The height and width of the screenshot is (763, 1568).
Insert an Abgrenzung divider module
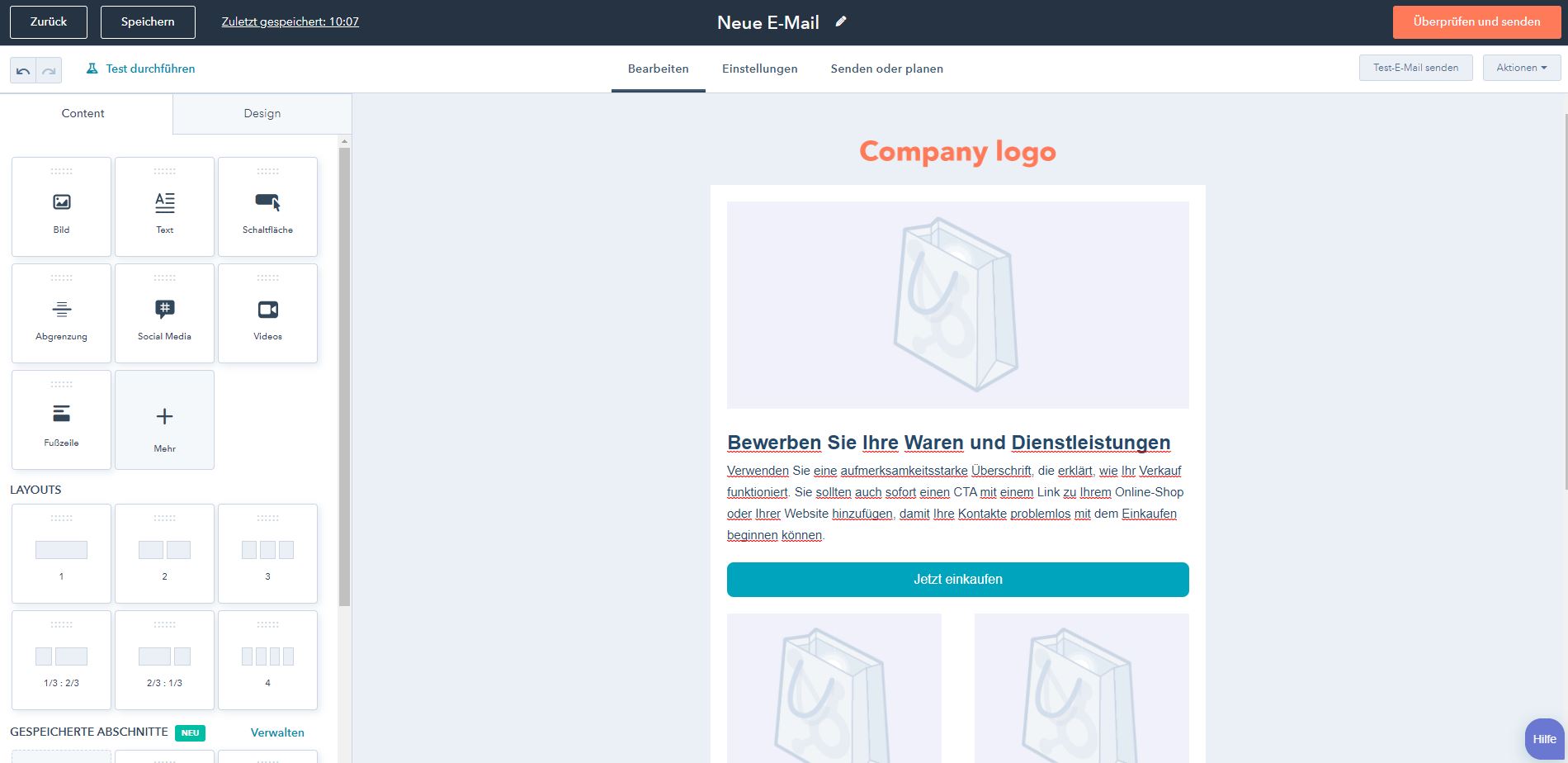point(60,313)
